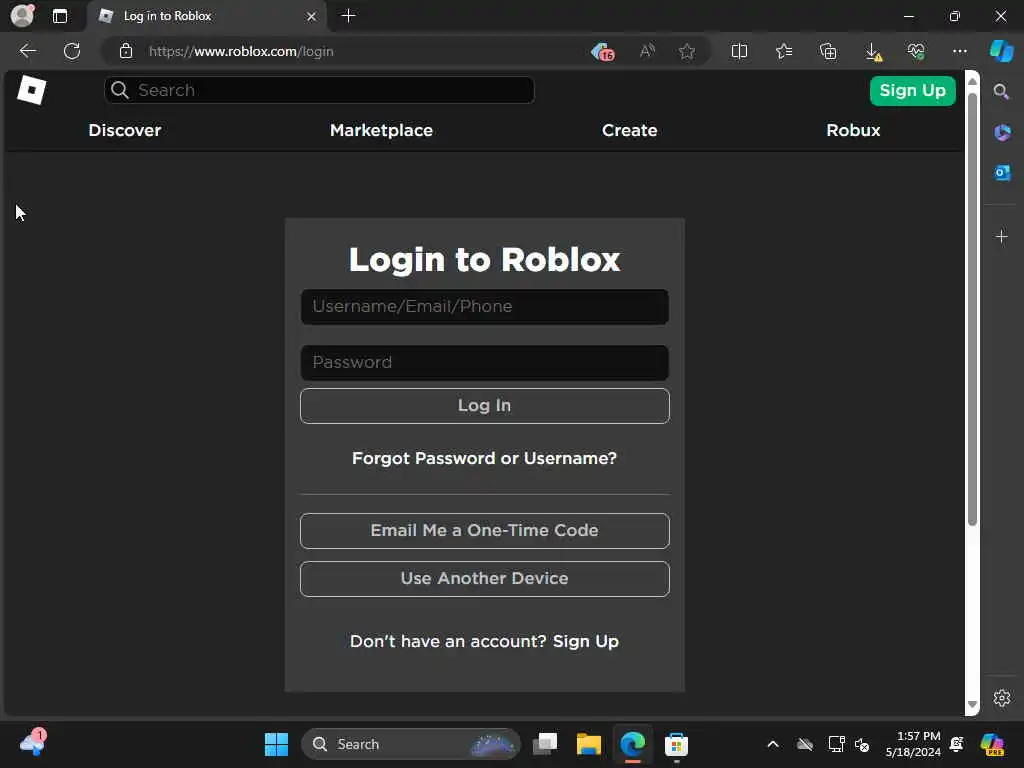Click the Roblox logo home icon

coord(31,89)
